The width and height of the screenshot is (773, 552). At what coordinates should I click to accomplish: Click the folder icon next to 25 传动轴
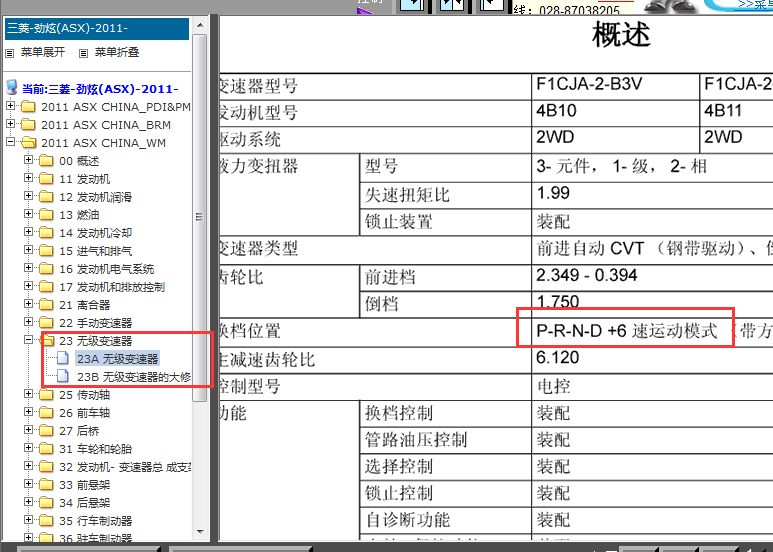click(x=46, y=395)
